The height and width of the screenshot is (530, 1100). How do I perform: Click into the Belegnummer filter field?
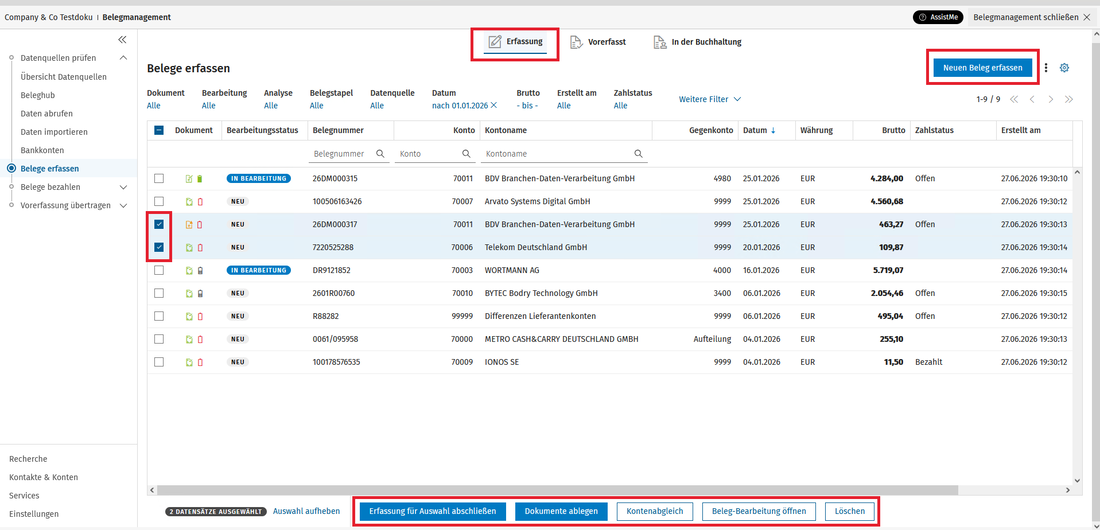pyautogui.click(x=349, y=153)
